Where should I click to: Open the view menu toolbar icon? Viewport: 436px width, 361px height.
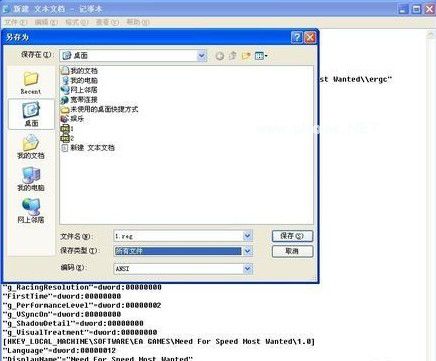261,56
